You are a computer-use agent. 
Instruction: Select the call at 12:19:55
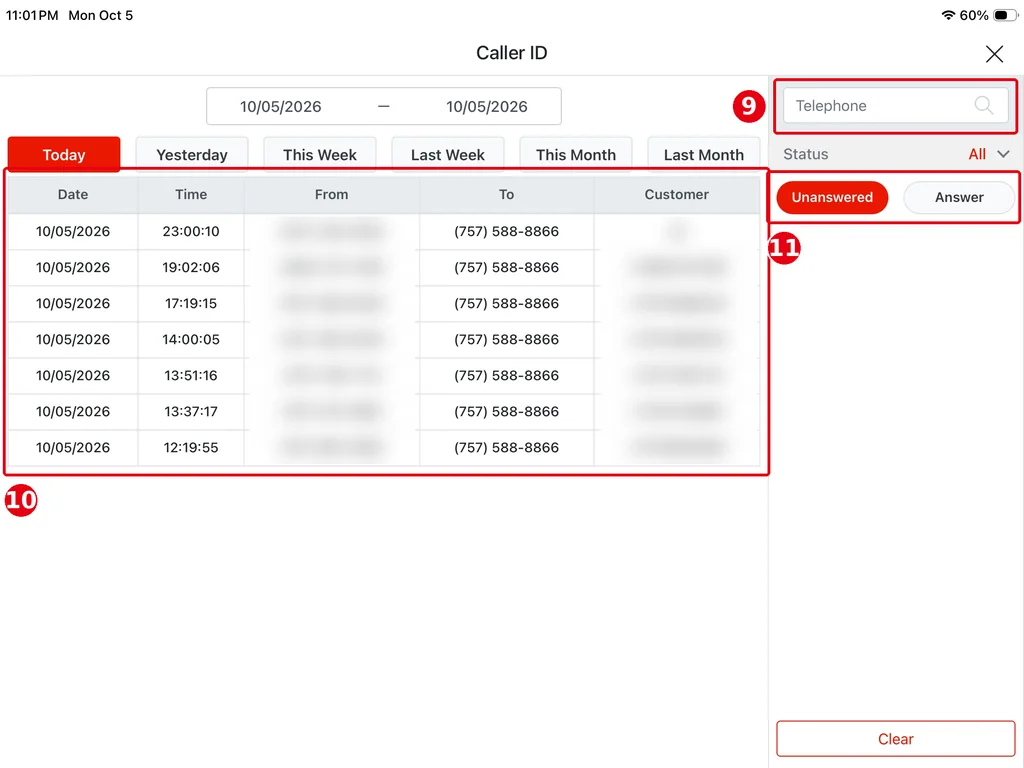(384, 447)
